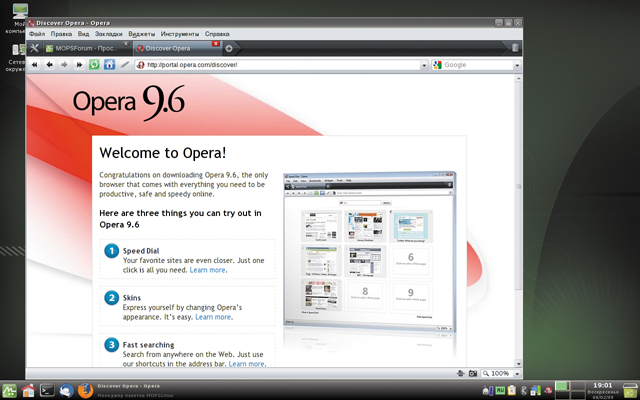
Task: Switch to the MOPSForum tab
Action: [87, 49]
